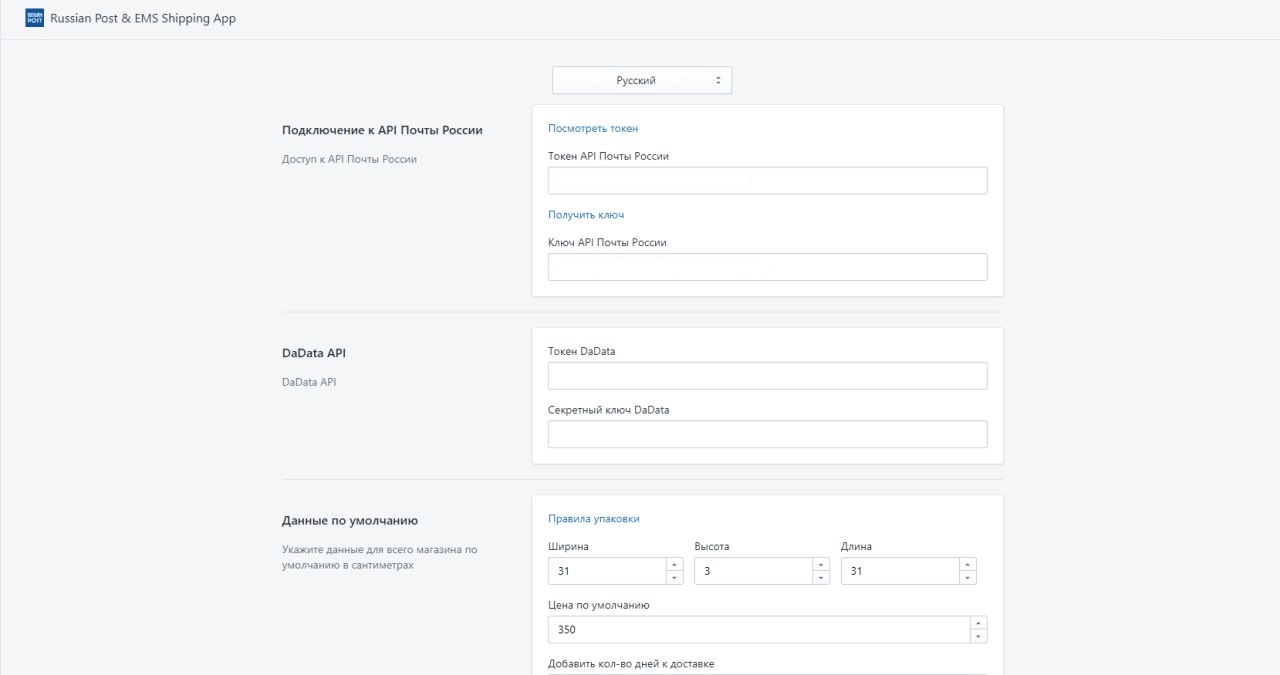Decrement the Высота stepper down arrow
Image resolution: width=1280 pixels, height=675 pixels.
[821, 578]
